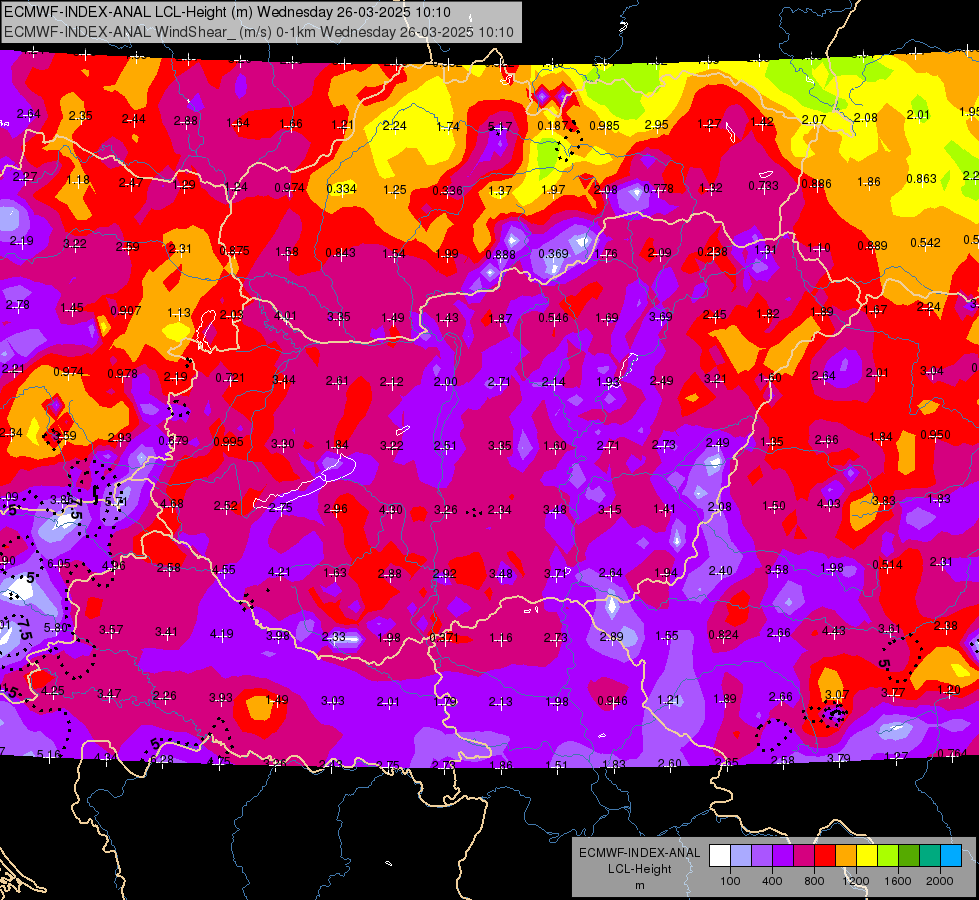Click wind shear value 0.778
This screenshot has width=979, height=900.
point(659,189)
